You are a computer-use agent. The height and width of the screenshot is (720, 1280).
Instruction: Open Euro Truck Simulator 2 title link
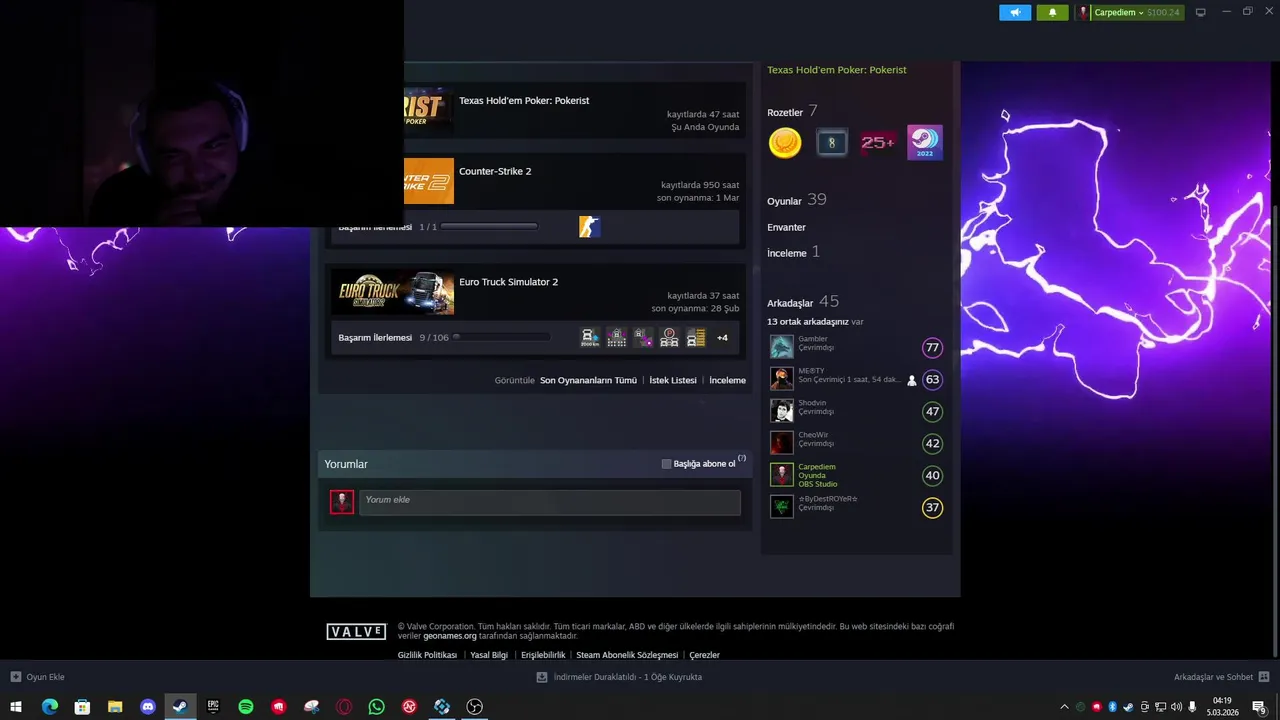pos(508,282)
